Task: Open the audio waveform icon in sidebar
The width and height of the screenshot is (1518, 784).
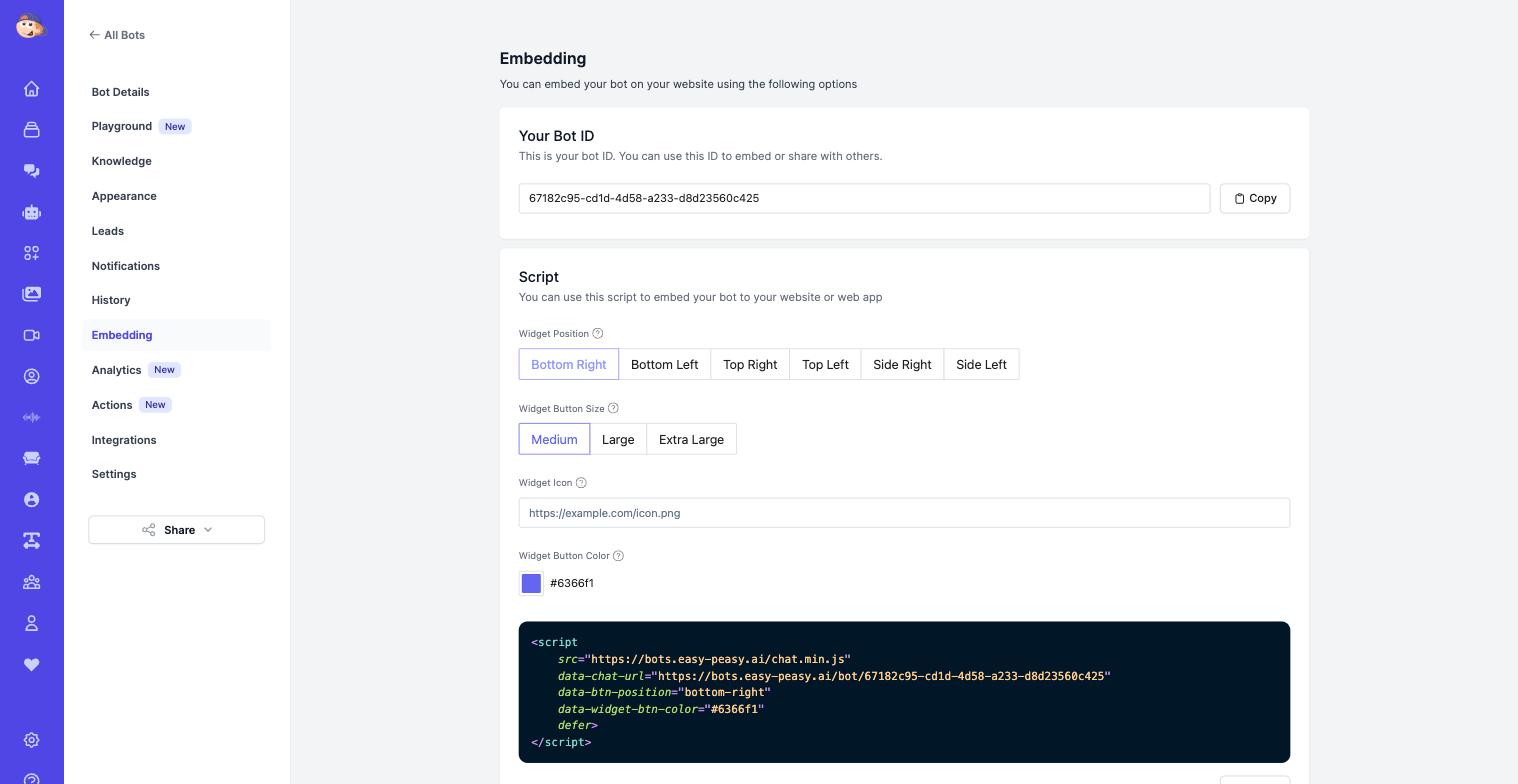Action: pyautogui.click(x=31, y=417)
